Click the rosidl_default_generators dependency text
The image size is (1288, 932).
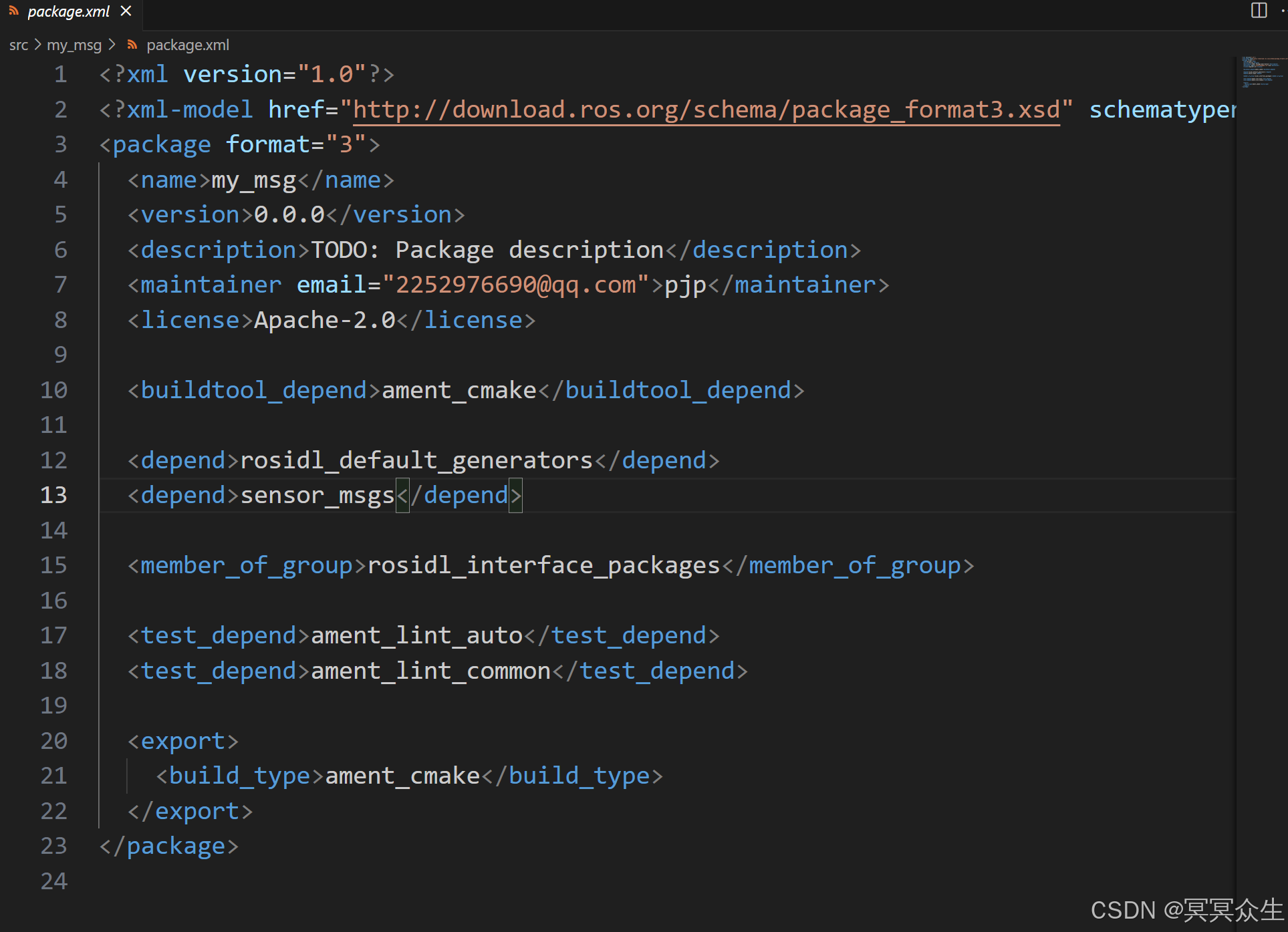(416, 460)
